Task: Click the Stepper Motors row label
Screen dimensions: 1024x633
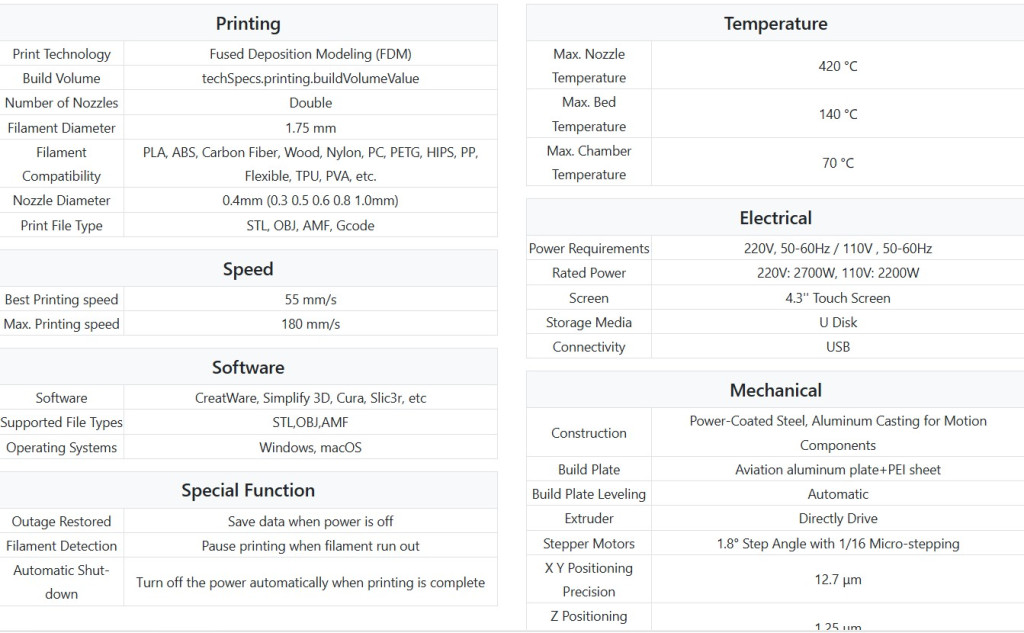Action: (x=588, y=544)
